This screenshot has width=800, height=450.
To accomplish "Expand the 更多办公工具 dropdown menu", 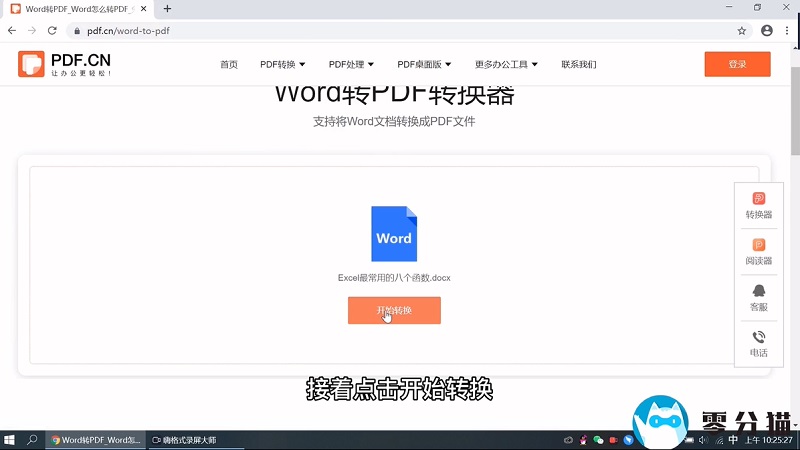I will pos(506,65).
